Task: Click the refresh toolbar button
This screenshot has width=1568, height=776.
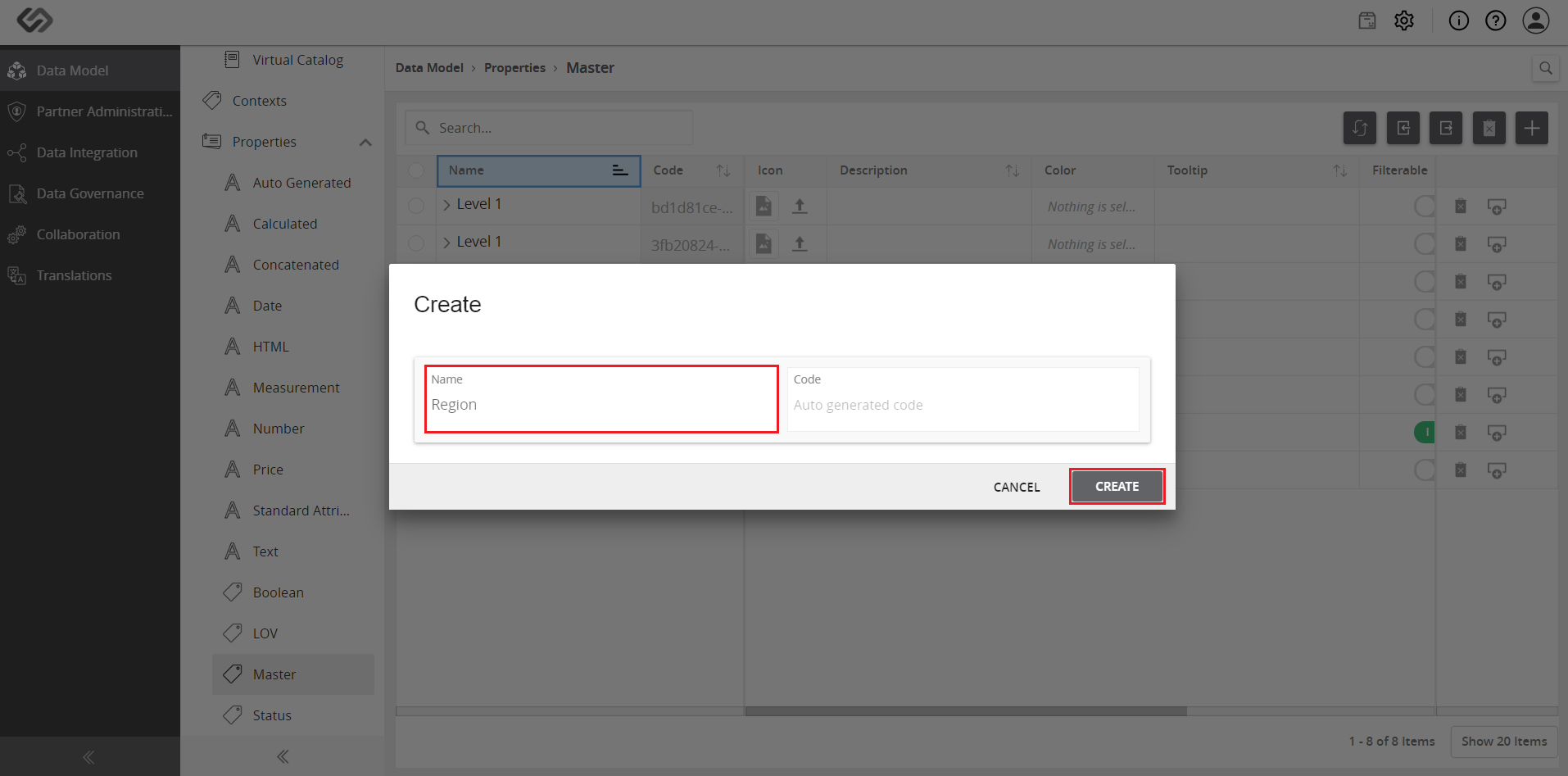Action: pyautogui.click(x=1360, y=128)
